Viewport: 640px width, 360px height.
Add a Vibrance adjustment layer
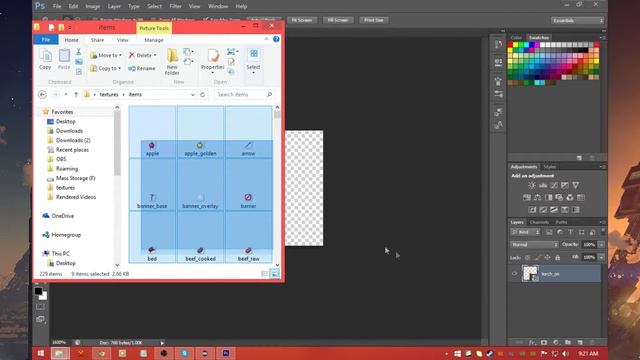[576, 185]
